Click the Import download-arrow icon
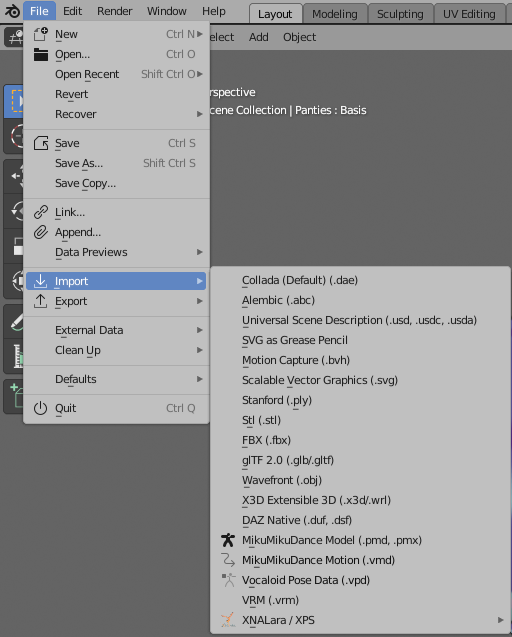 point(41,281)
